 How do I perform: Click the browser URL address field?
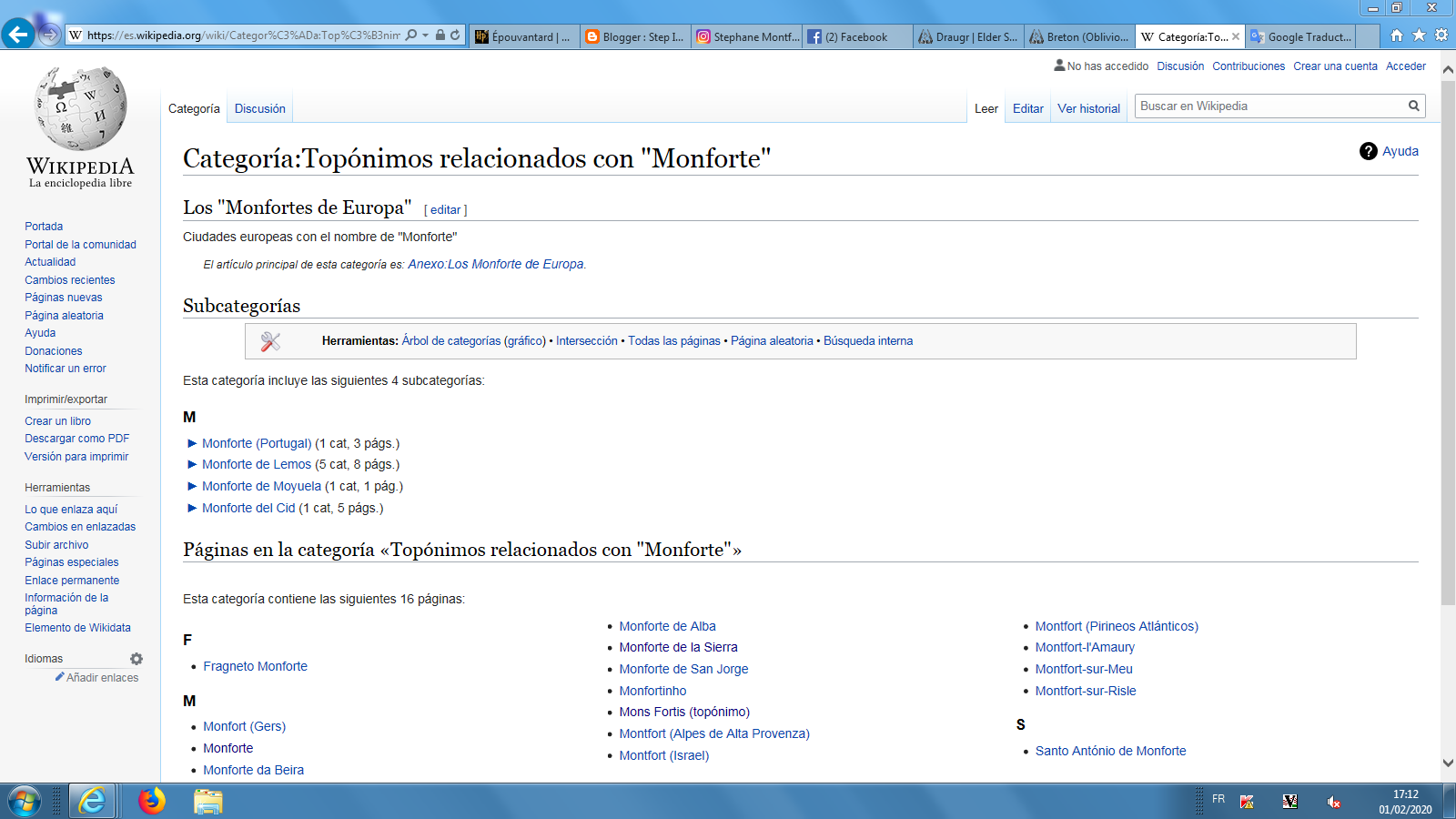(243, 35)
